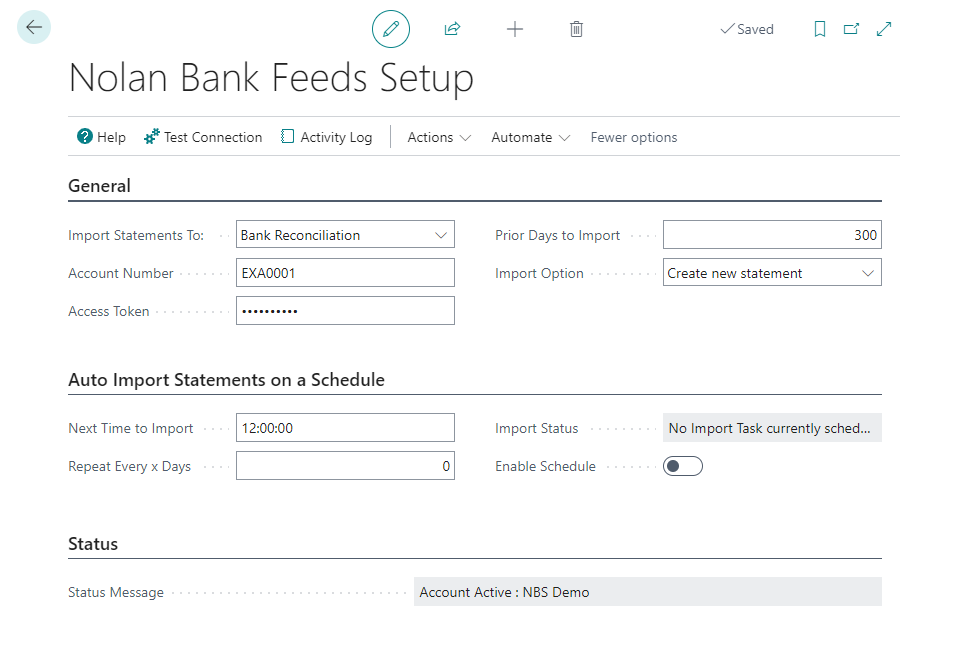Click the share icon
This screenshot has height=657, width=967.
[x=452, y=29]
